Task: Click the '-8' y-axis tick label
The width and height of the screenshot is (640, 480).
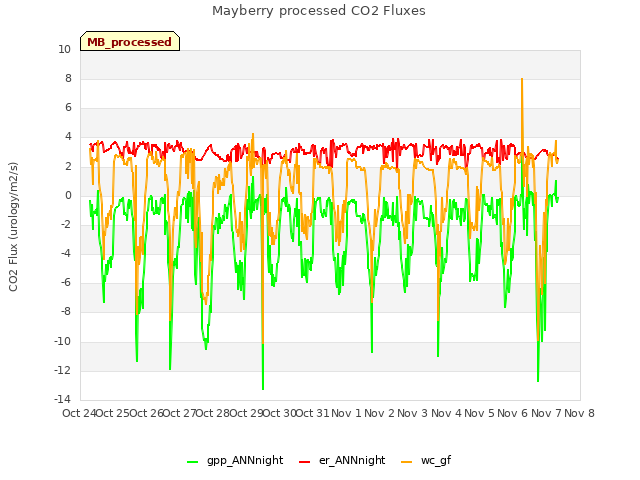Action: coord(64,311)
